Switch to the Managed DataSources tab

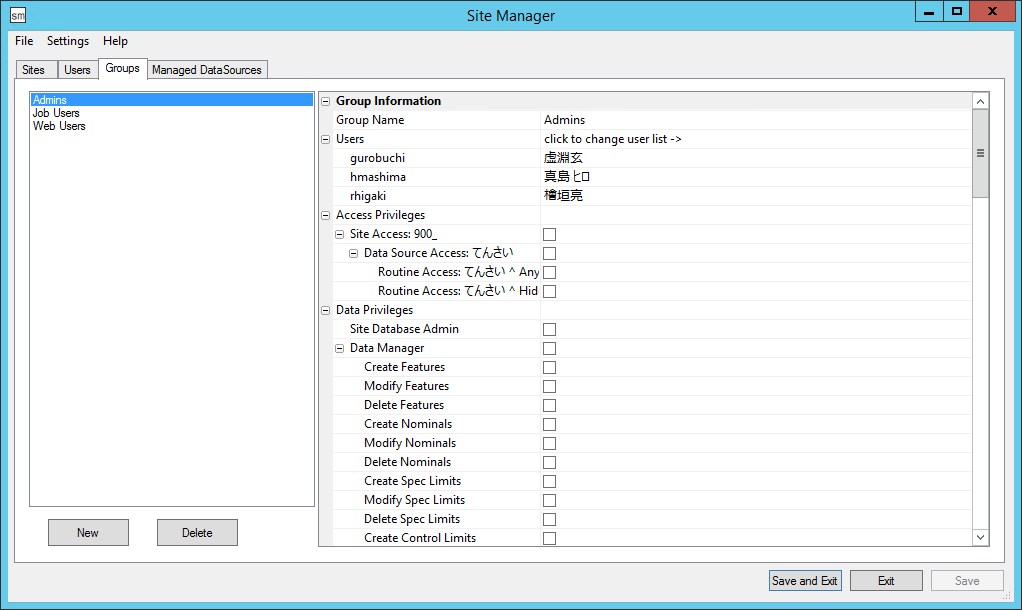(x=207, y=70)
